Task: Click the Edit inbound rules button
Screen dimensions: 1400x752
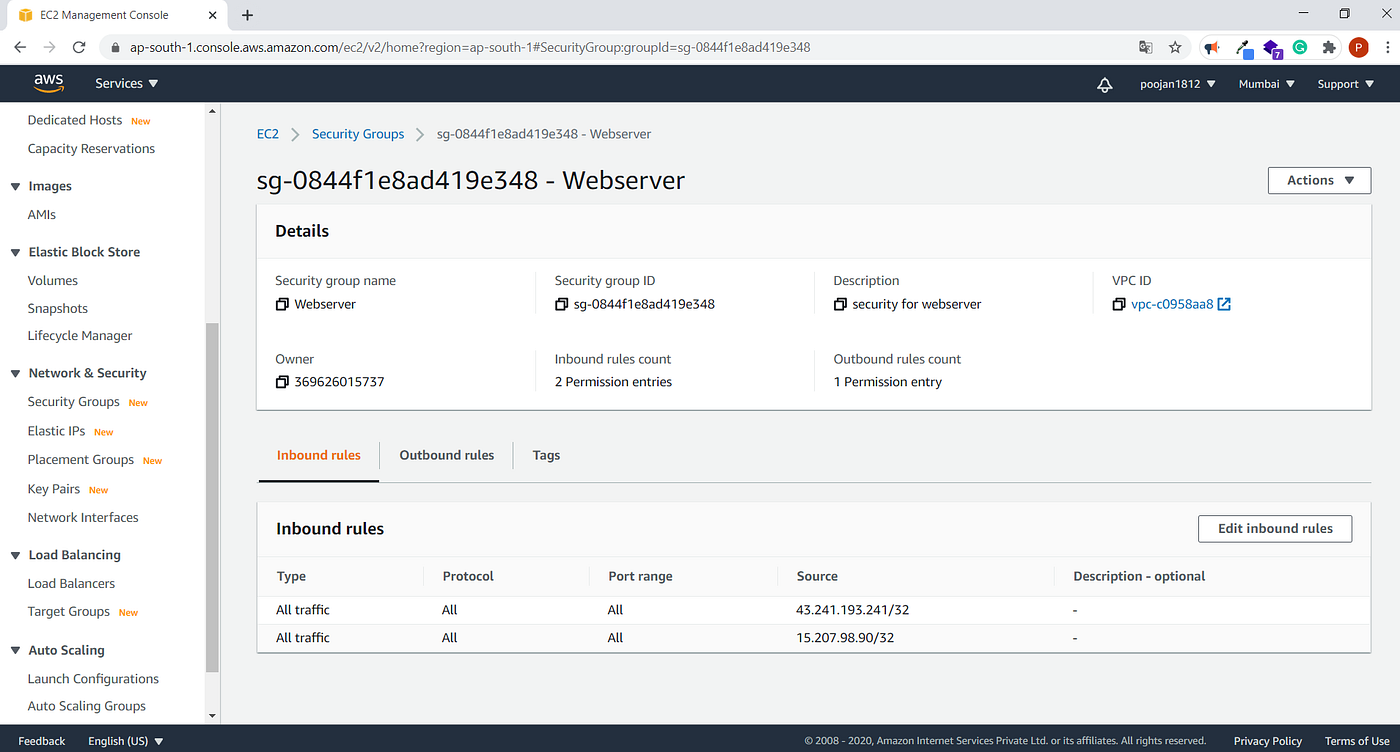Action: (x=1274, y=528)
